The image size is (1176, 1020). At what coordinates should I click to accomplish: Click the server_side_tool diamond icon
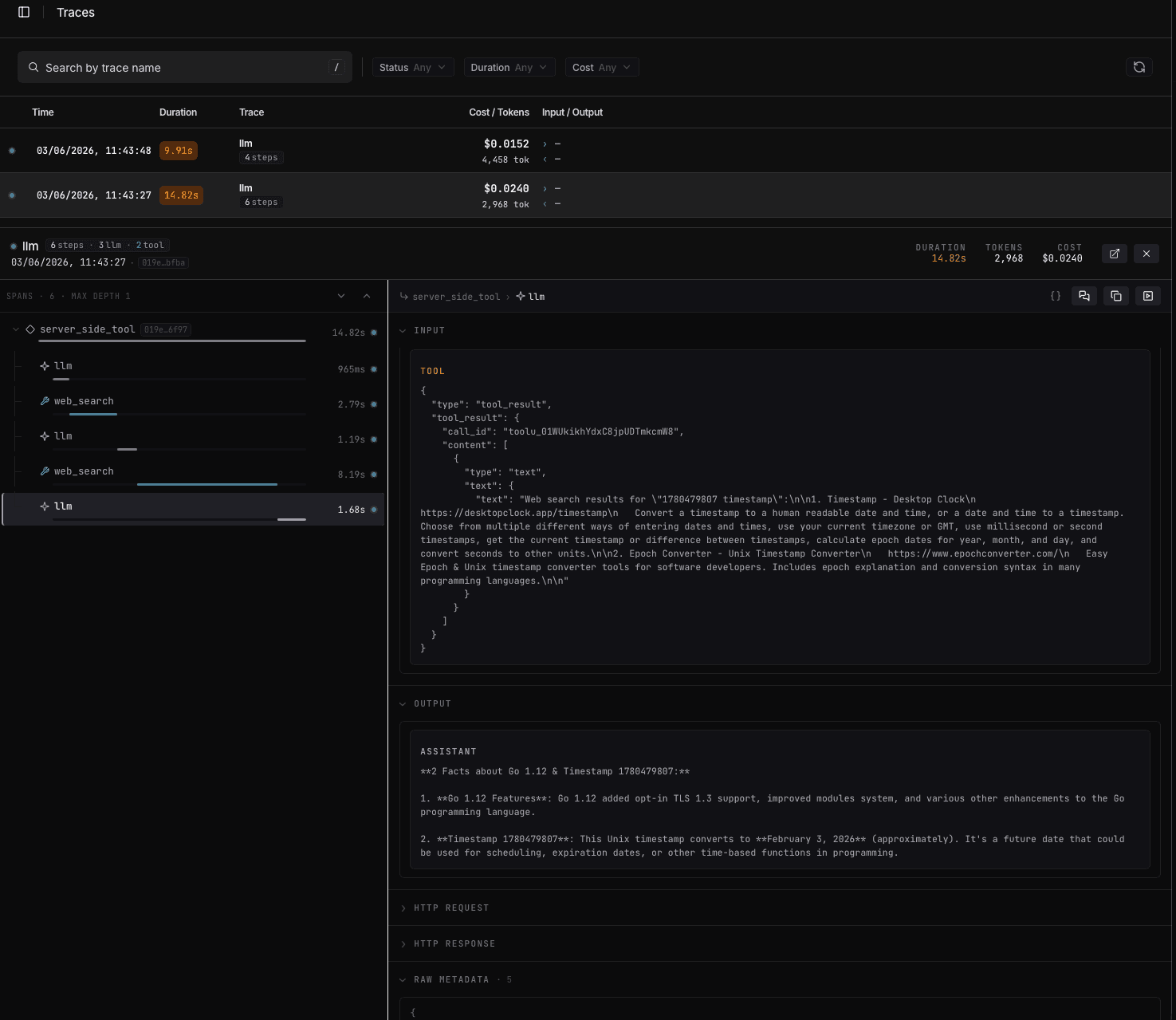point(30,329)
